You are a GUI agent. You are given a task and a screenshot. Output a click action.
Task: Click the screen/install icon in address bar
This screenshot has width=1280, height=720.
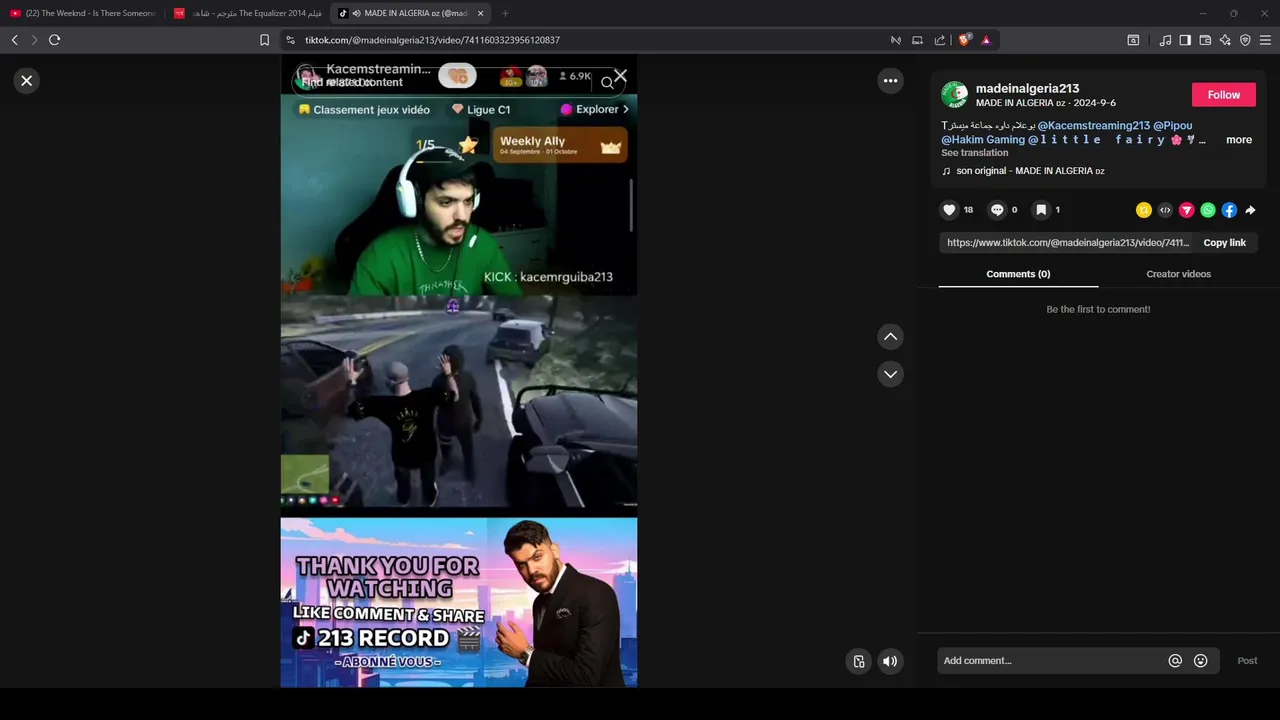pyautogui.click(x=917, y=40)
